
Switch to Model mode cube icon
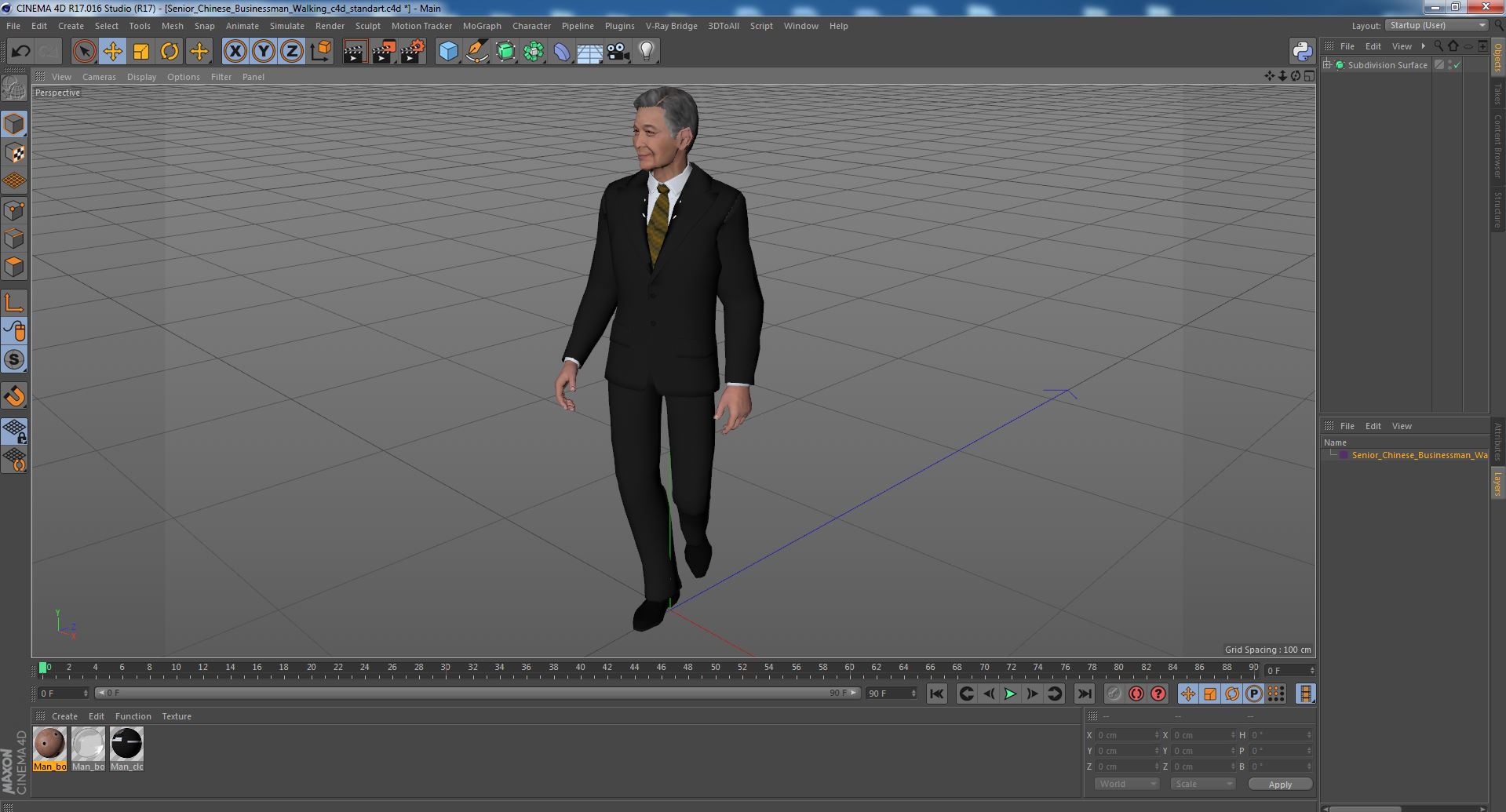[x=14, y=124]
